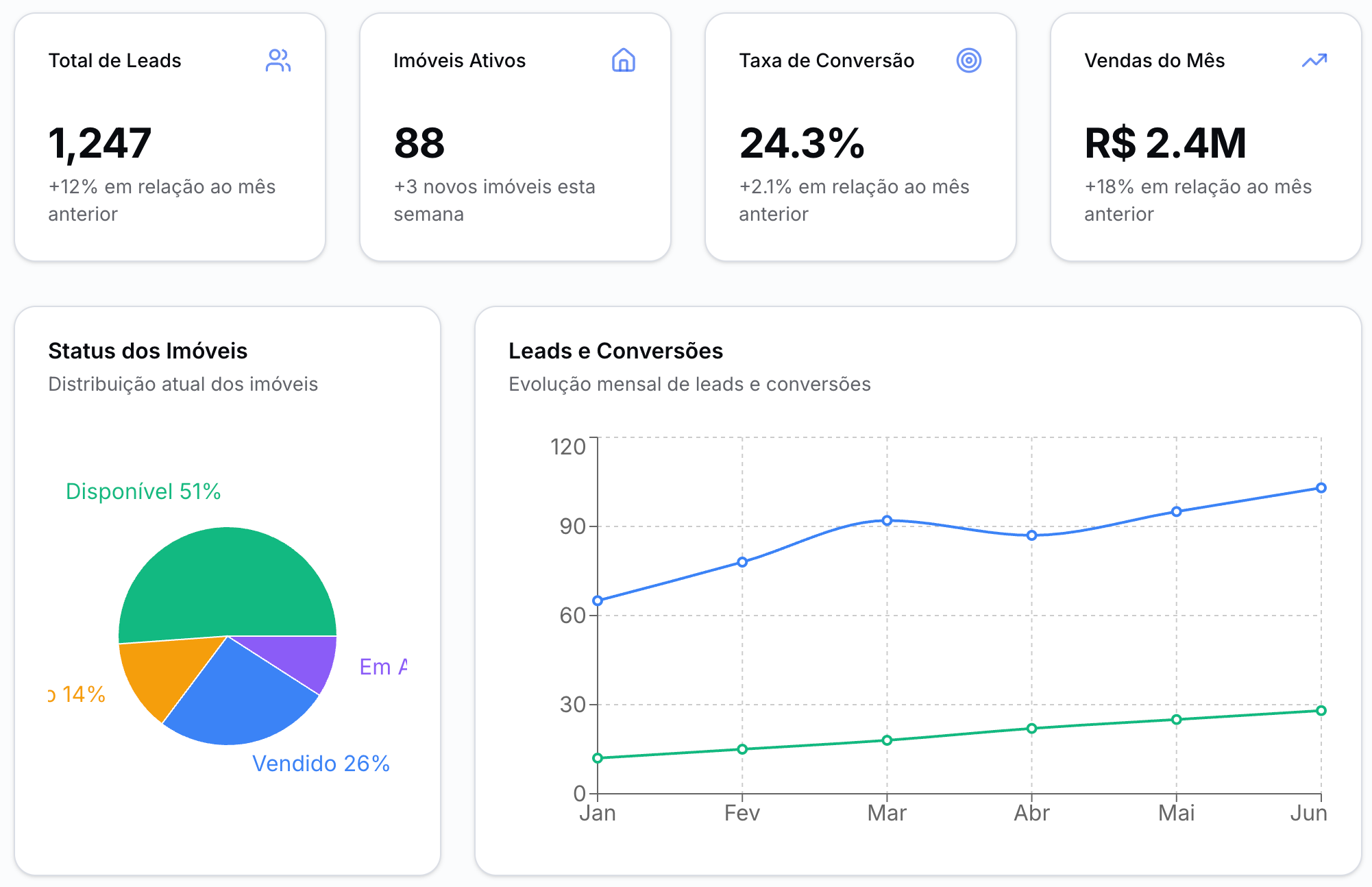This screenshot has width=1372, height=887.
Task: Select the green Disponível slice of the pie chart
Action: click(x=226, y=576)
